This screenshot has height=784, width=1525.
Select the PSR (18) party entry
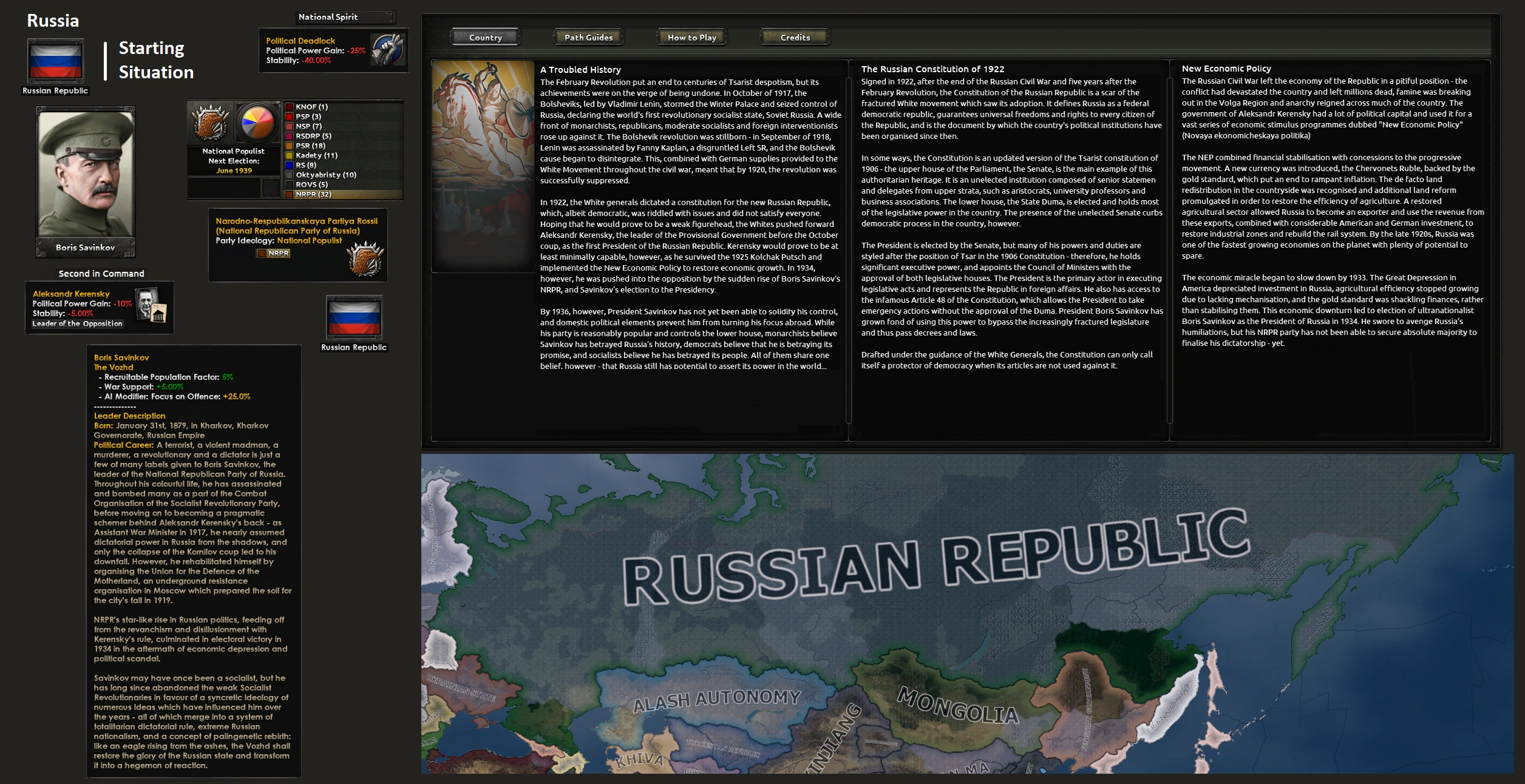310,146
